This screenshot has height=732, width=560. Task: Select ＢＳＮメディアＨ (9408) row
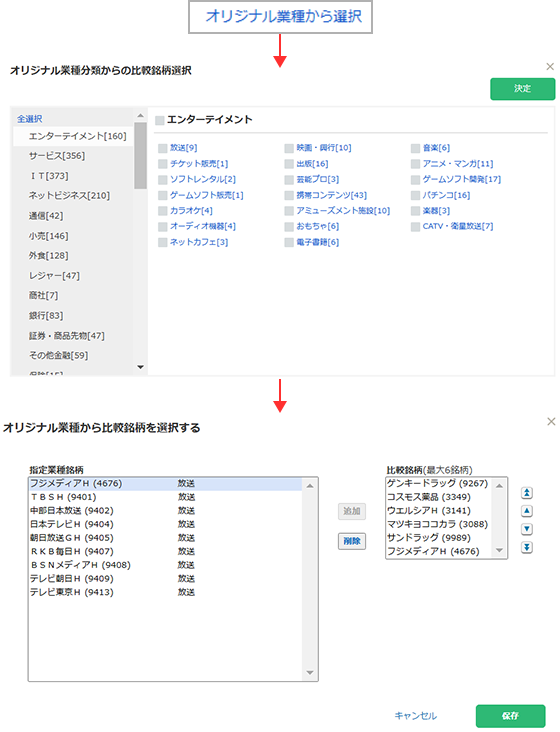click(x=166, y=565)
